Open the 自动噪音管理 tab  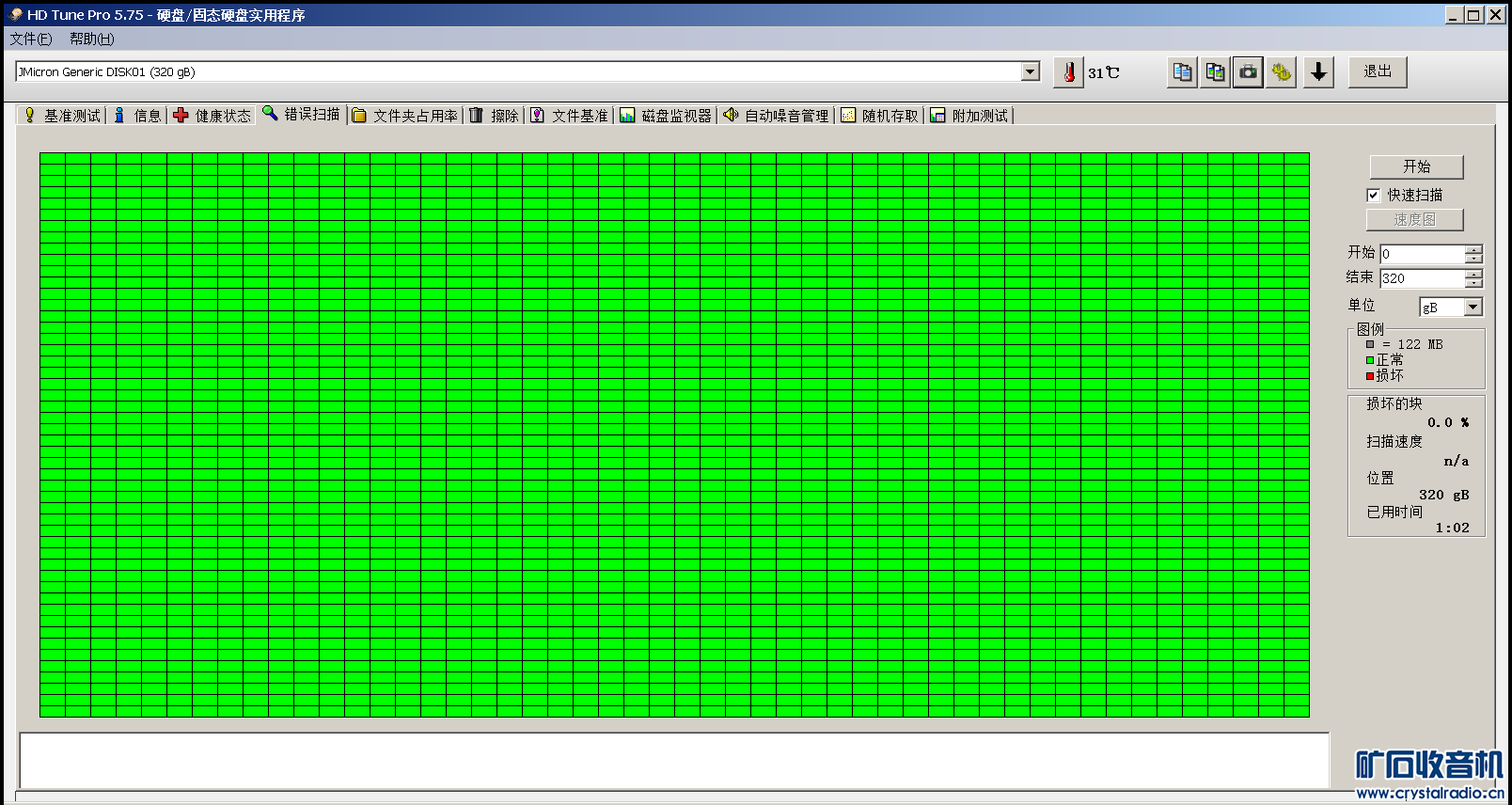tap(777, 115)
